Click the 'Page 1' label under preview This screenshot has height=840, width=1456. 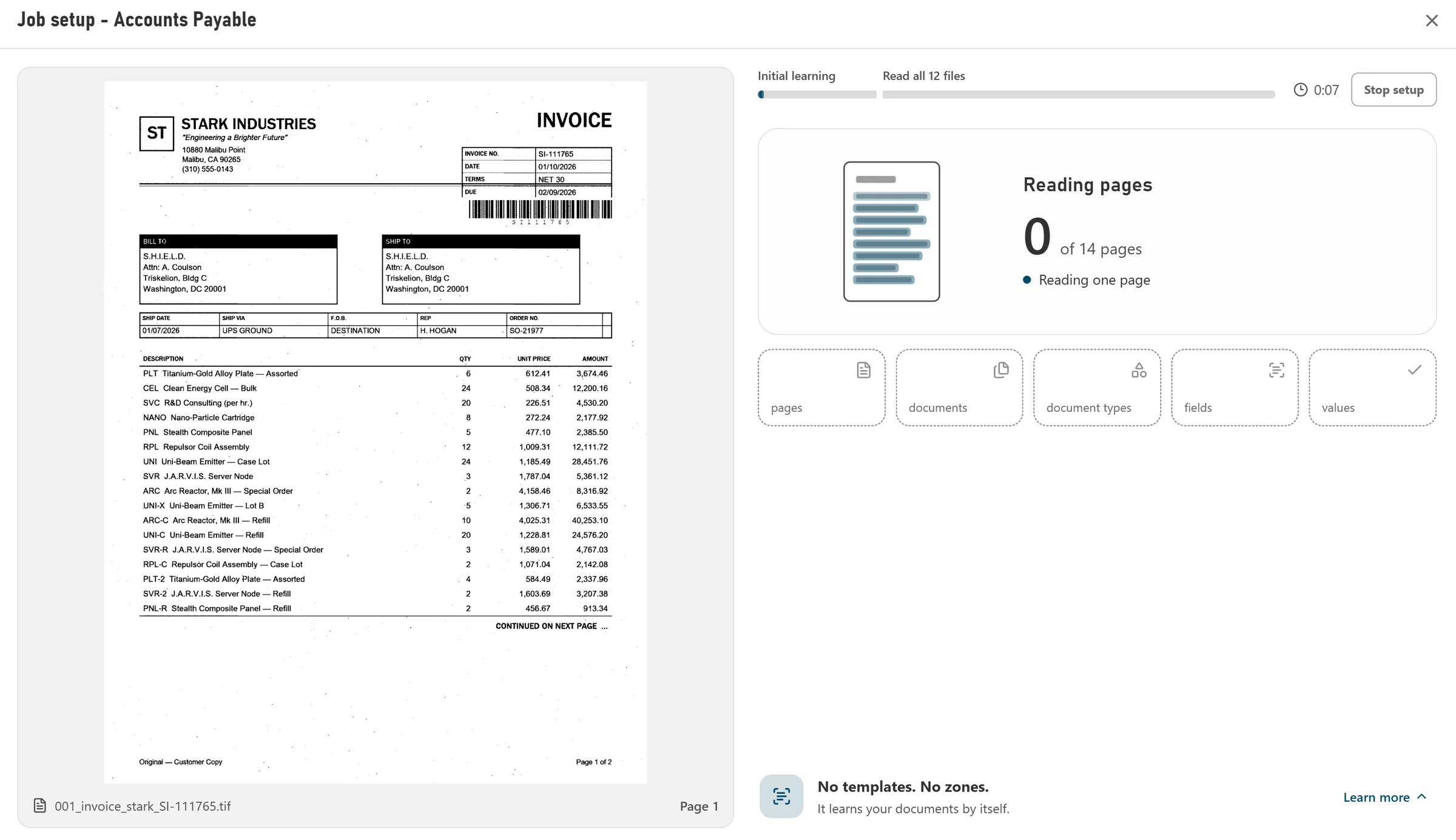699,806
